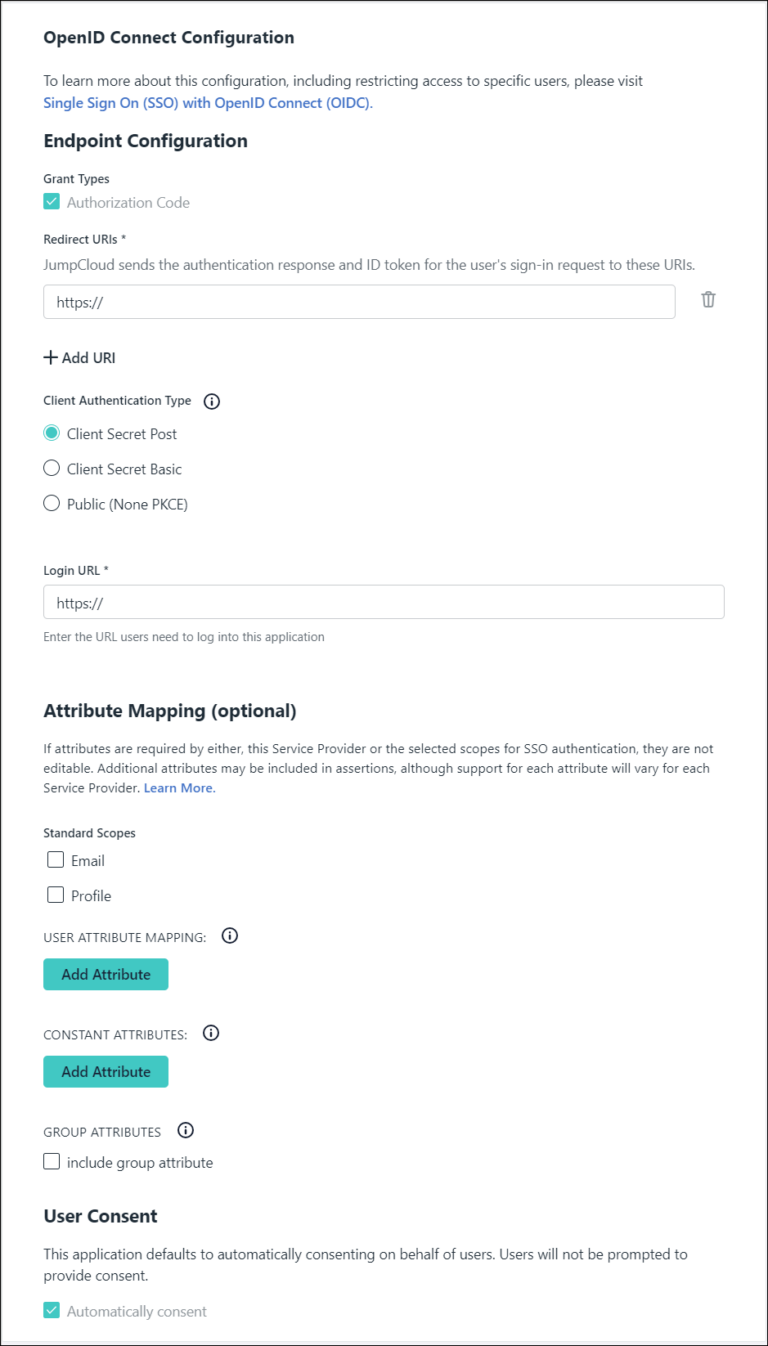
Task: Click the Learn More link under Attribute Mapping
Action: tap(178, 787)
